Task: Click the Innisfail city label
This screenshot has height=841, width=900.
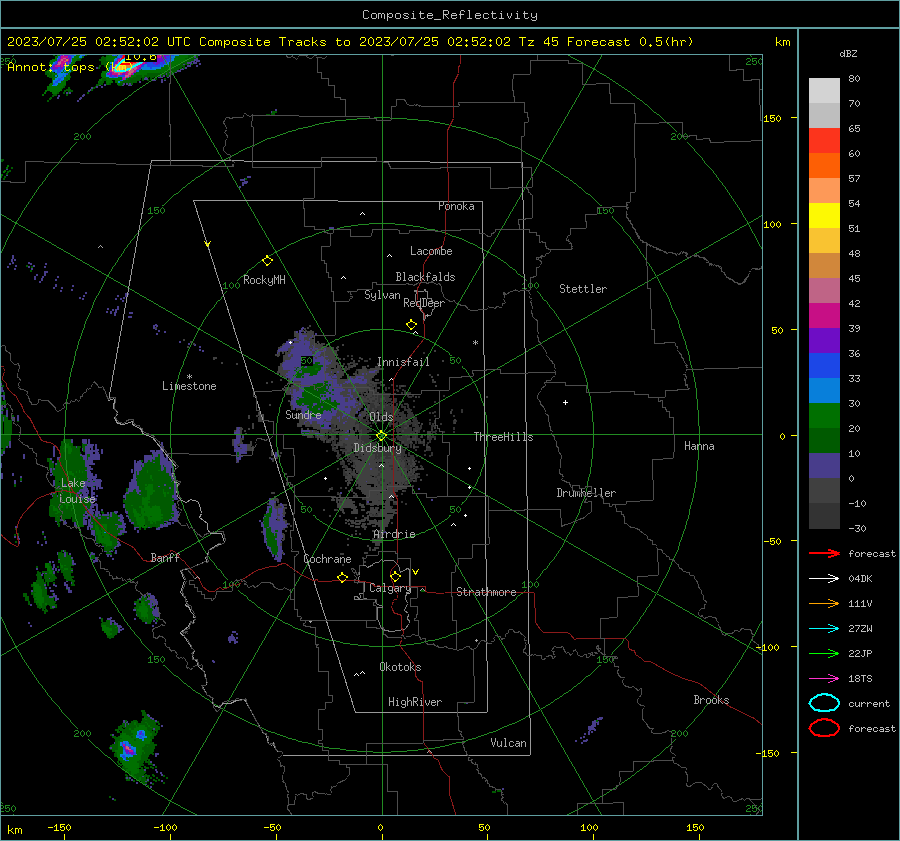Action: pyautogui.click(x=403, y=362)
